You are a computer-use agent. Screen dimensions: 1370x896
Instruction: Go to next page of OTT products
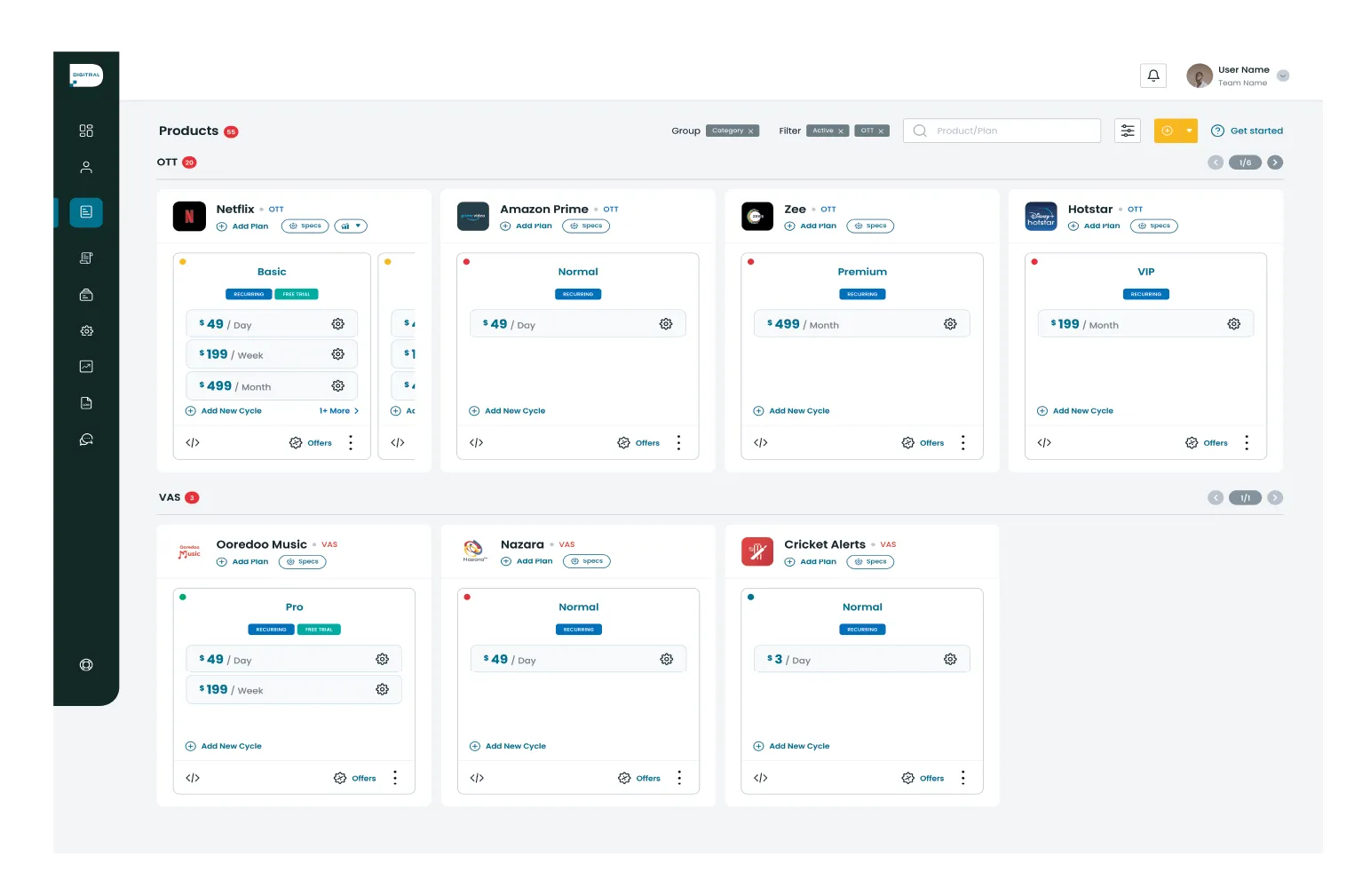(x=1275, y=163)
